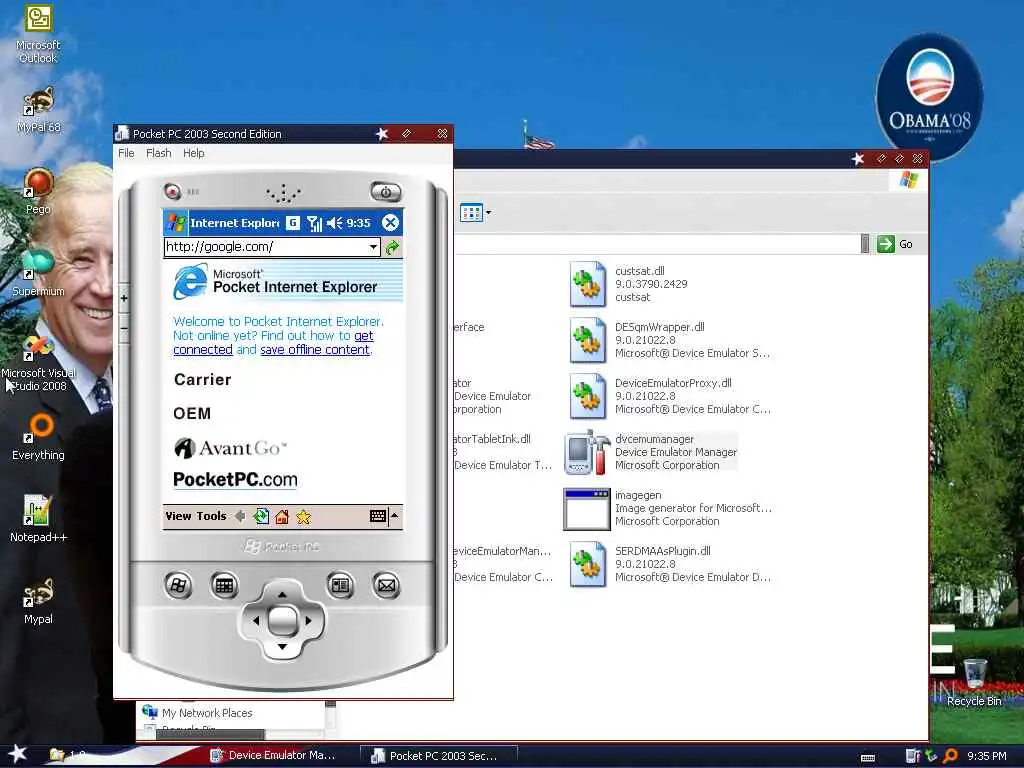Click the D-pad left arrow
1024x768 pixels.
coord(255,620)
